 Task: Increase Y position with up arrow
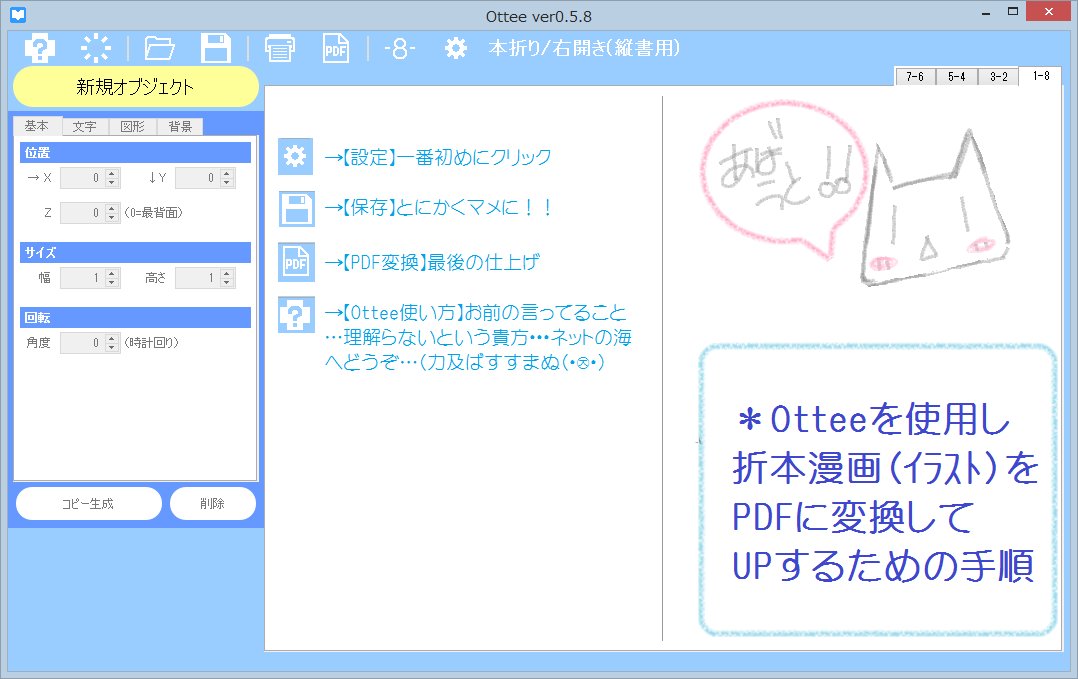tap(227, 173)
